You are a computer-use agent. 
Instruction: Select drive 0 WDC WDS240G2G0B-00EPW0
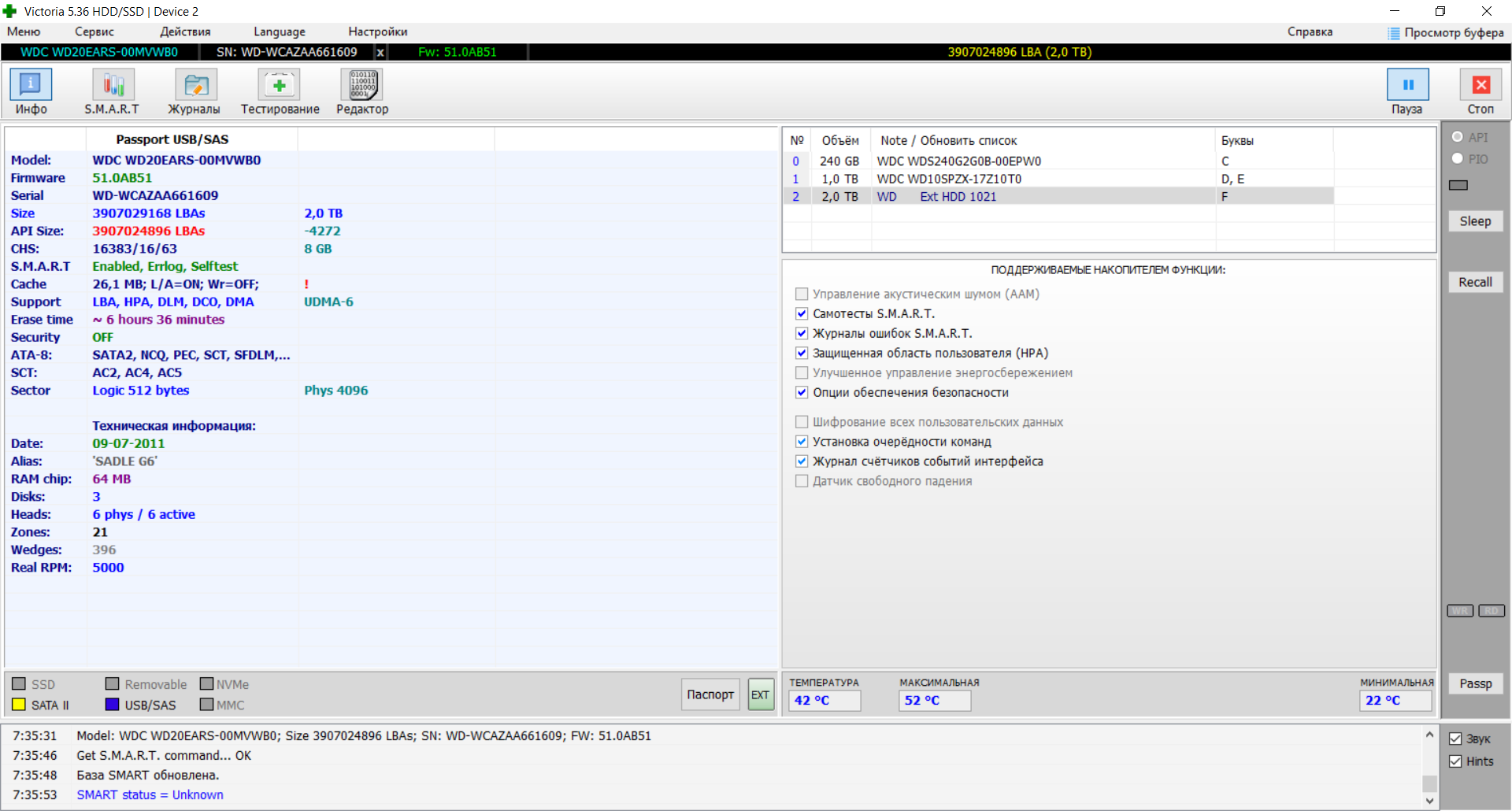pos(1058,161)
